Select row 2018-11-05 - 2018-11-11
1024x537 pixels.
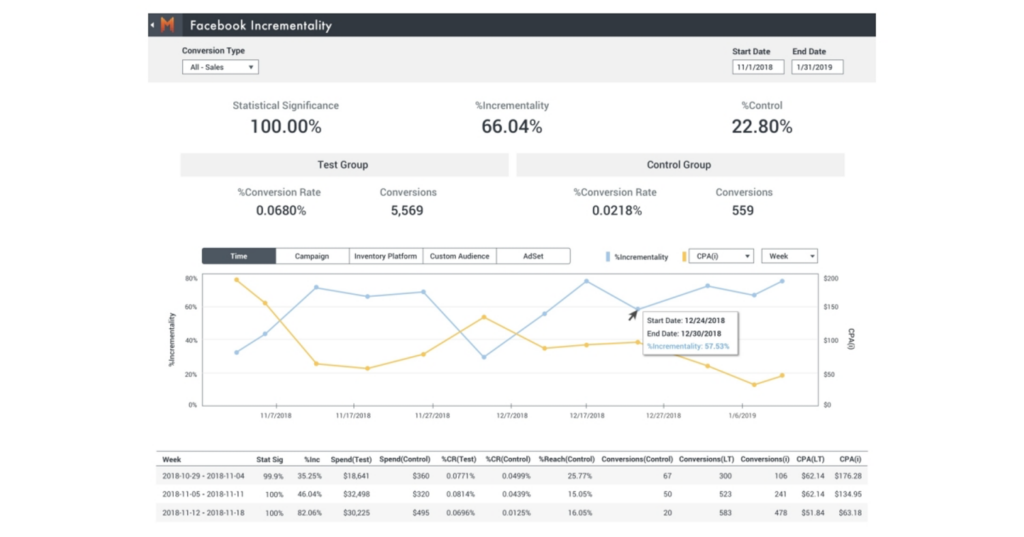click(x=512, y=494)
